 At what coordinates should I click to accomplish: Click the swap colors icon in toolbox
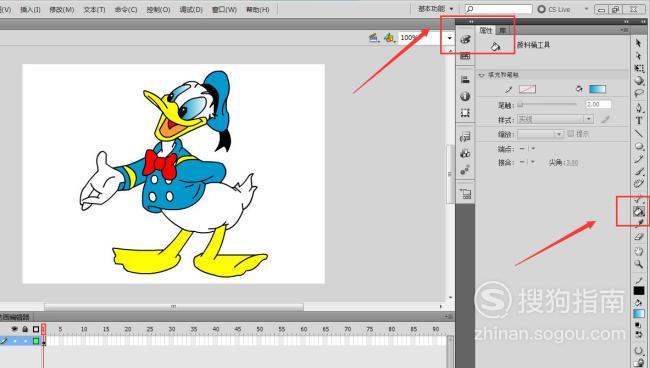pyautogui.click(x=639, y=334)
